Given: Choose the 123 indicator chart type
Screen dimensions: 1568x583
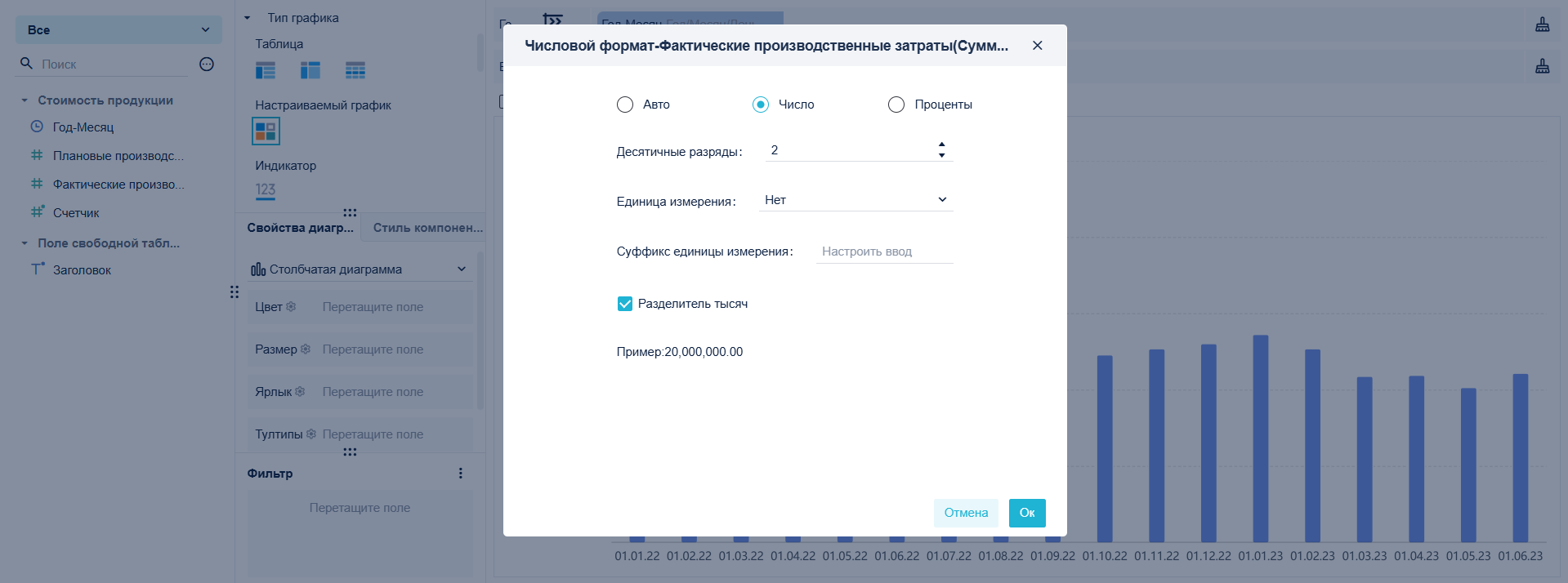Looking at the screenshot, I should pos(266,190).
